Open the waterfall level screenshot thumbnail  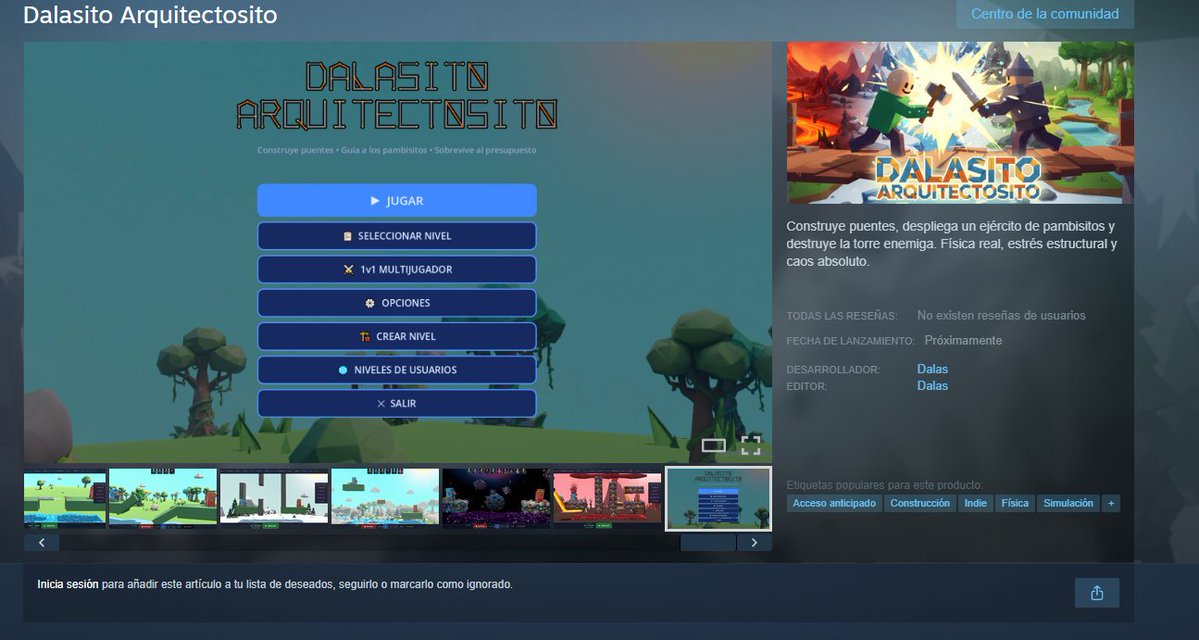[x=385, y=499]
